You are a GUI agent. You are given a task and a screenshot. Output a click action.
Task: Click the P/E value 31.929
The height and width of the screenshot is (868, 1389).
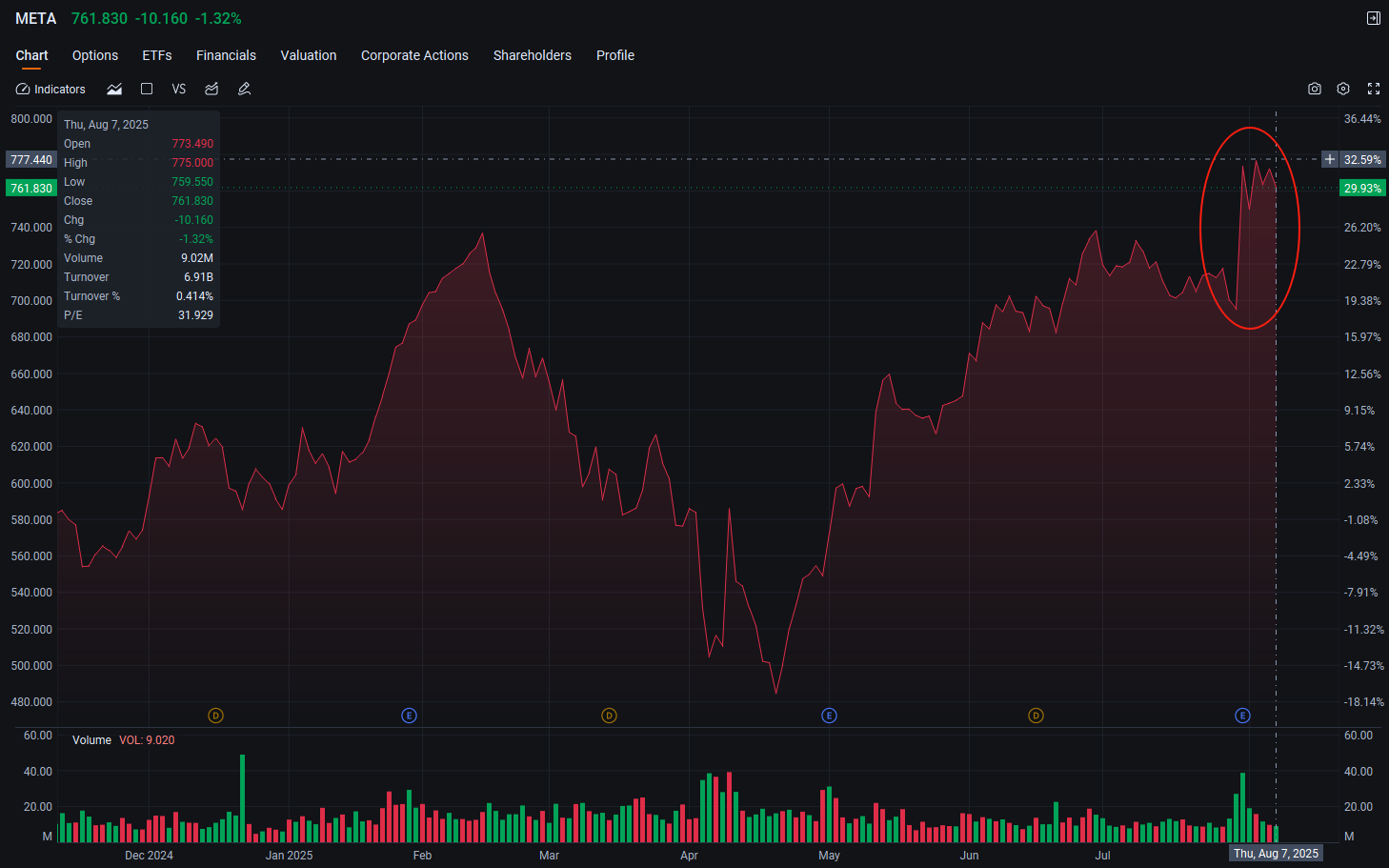point(195,315)
